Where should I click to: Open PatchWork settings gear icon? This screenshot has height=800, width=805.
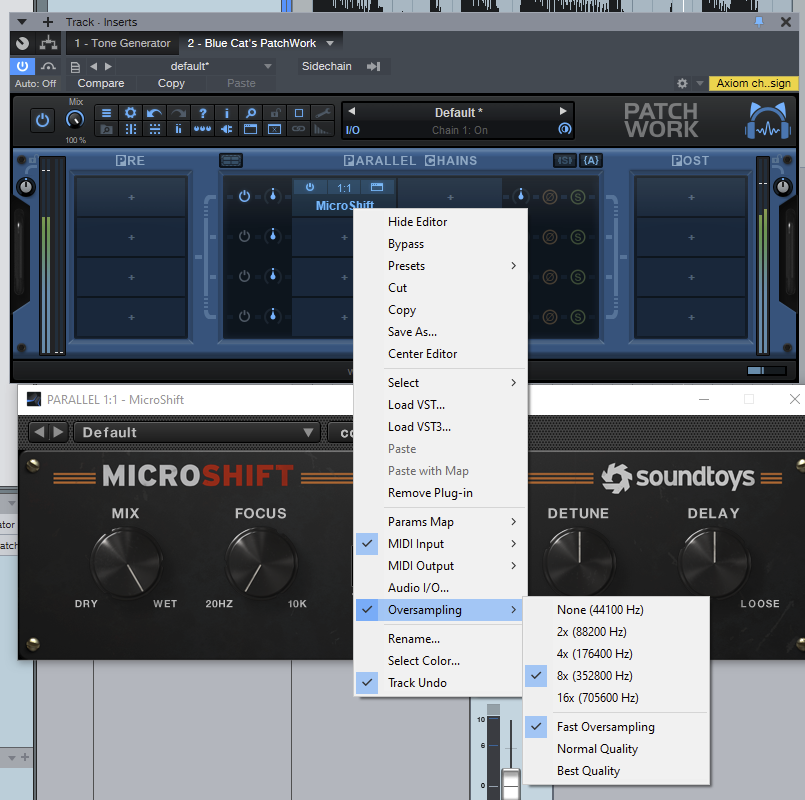click(130, 113)
